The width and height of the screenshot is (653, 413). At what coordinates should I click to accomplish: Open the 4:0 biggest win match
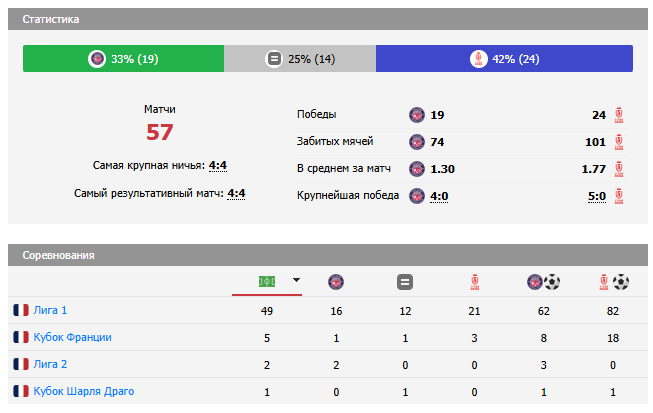[x=438, y=196]
